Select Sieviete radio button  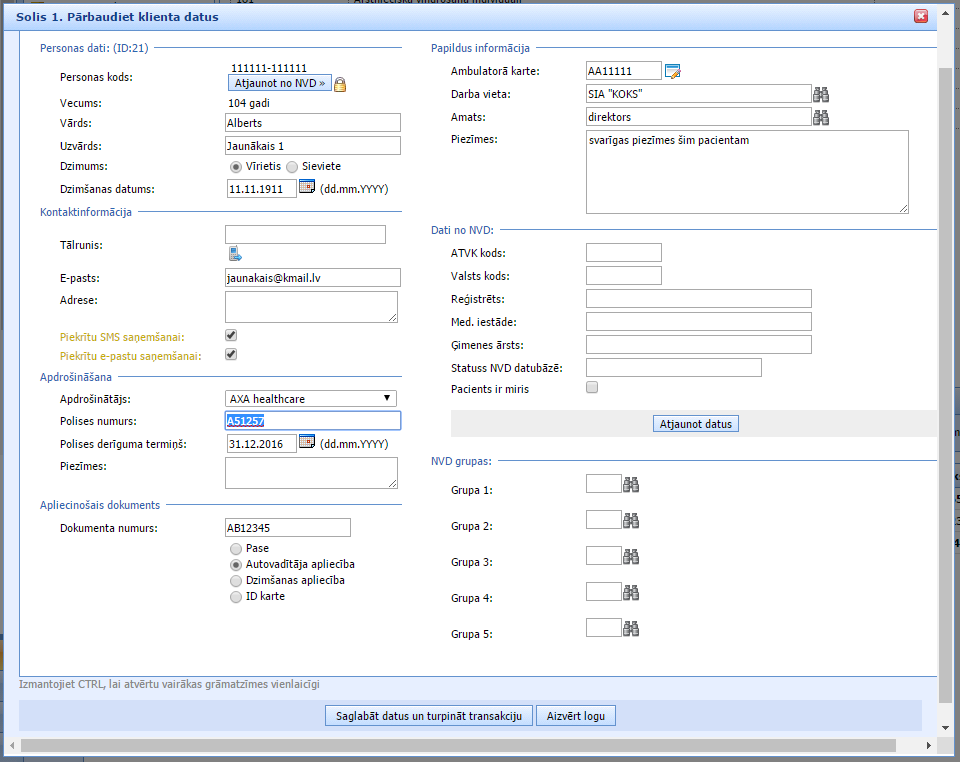pyautogui.click(x=292, y=166)
